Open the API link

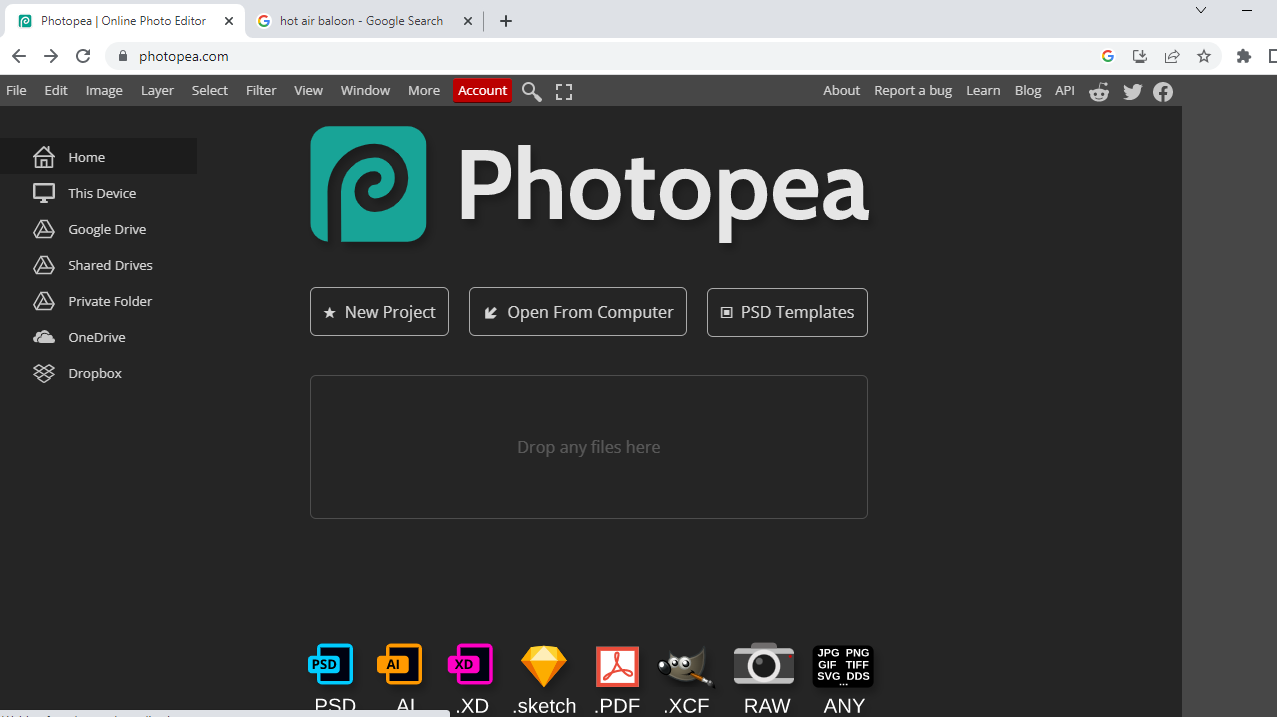[1065, 90]
